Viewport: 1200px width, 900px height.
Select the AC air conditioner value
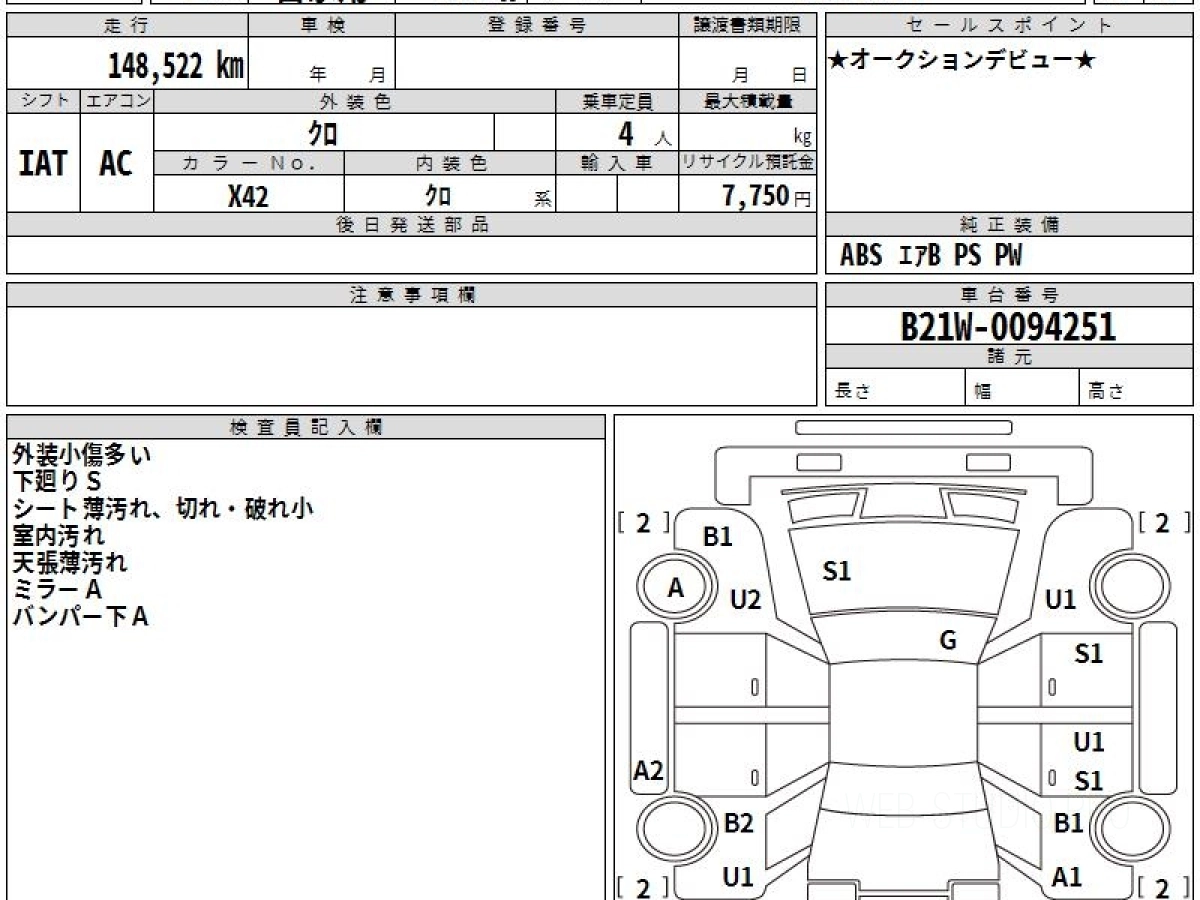[x=116, y=164]
